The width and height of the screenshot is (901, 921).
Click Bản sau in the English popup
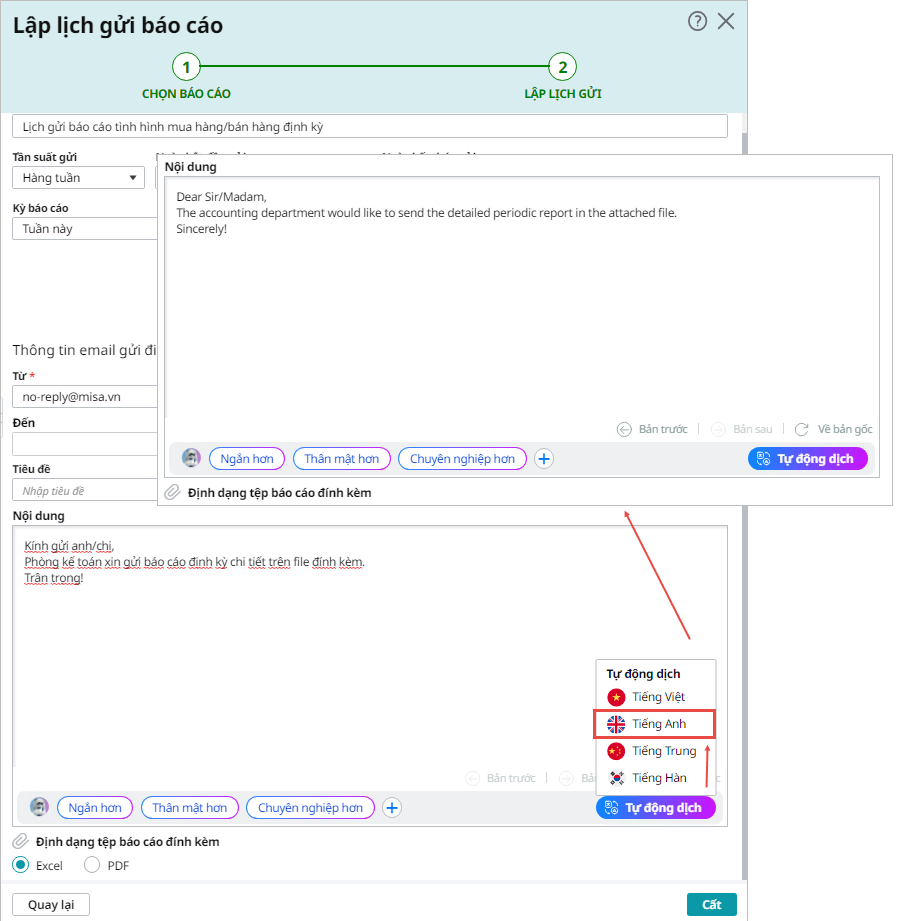752,429
